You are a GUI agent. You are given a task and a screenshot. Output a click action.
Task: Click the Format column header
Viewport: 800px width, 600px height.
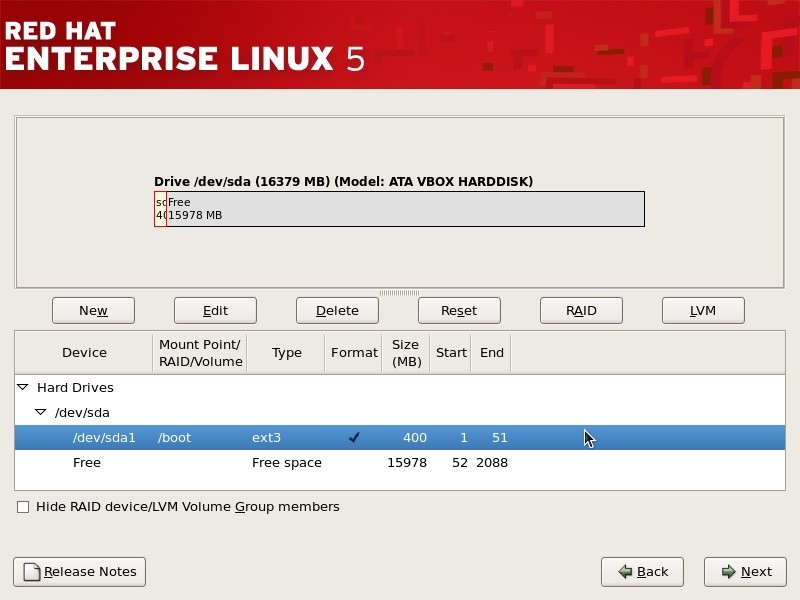[354, 353]
